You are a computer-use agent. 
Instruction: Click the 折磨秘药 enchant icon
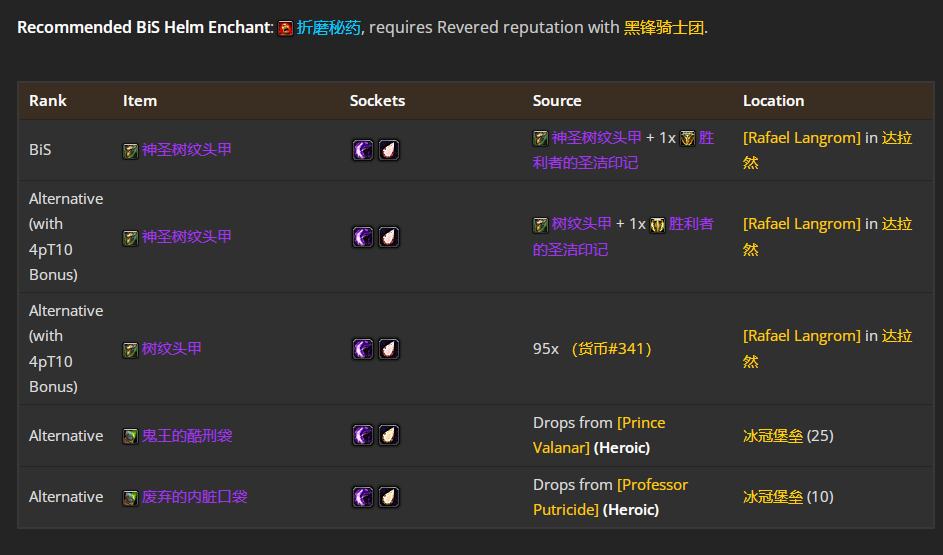click(x=286, y=28)
